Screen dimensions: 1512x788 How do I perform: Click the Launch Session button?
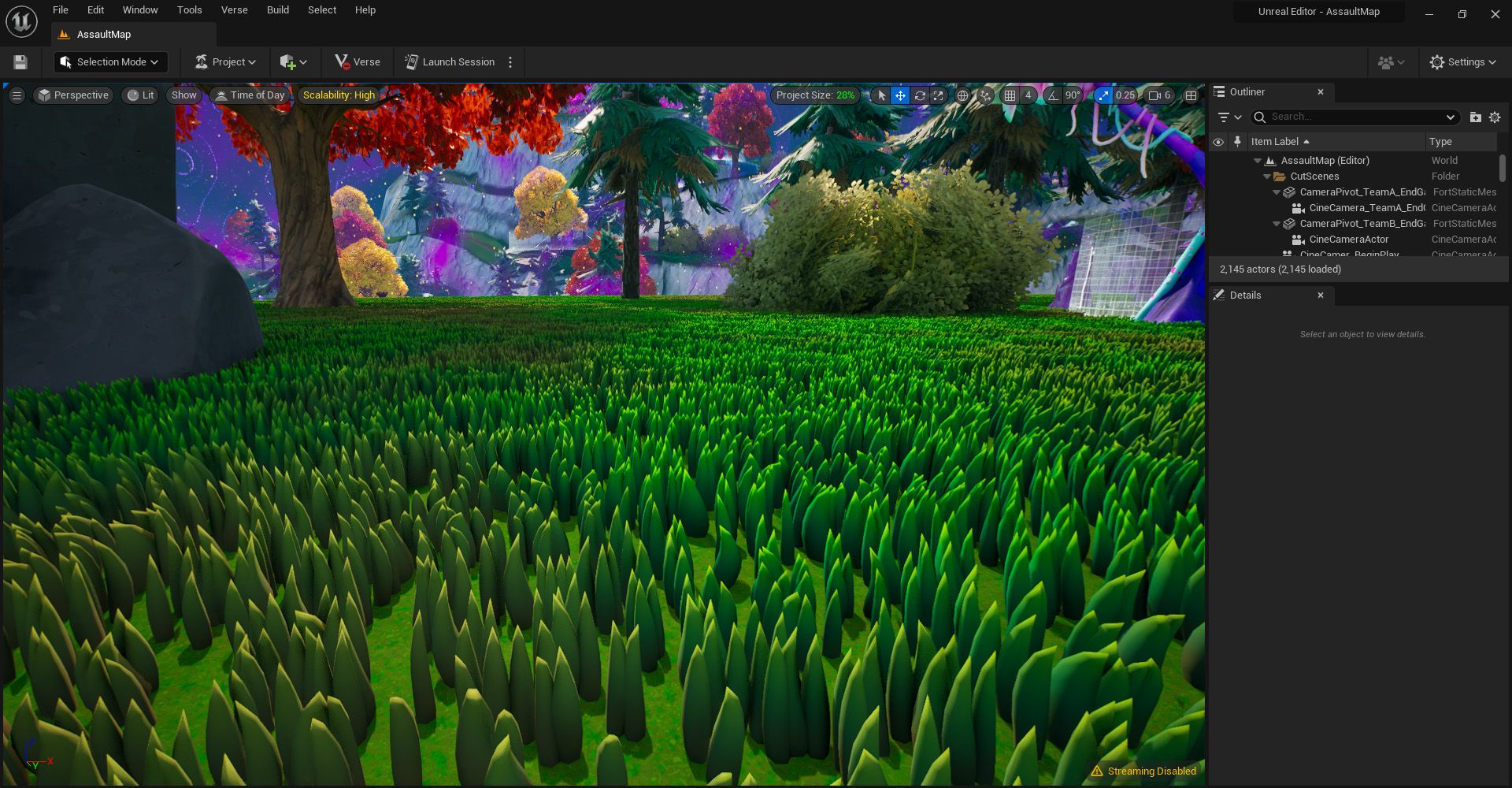pyautogui.click(x=450, y=62)
